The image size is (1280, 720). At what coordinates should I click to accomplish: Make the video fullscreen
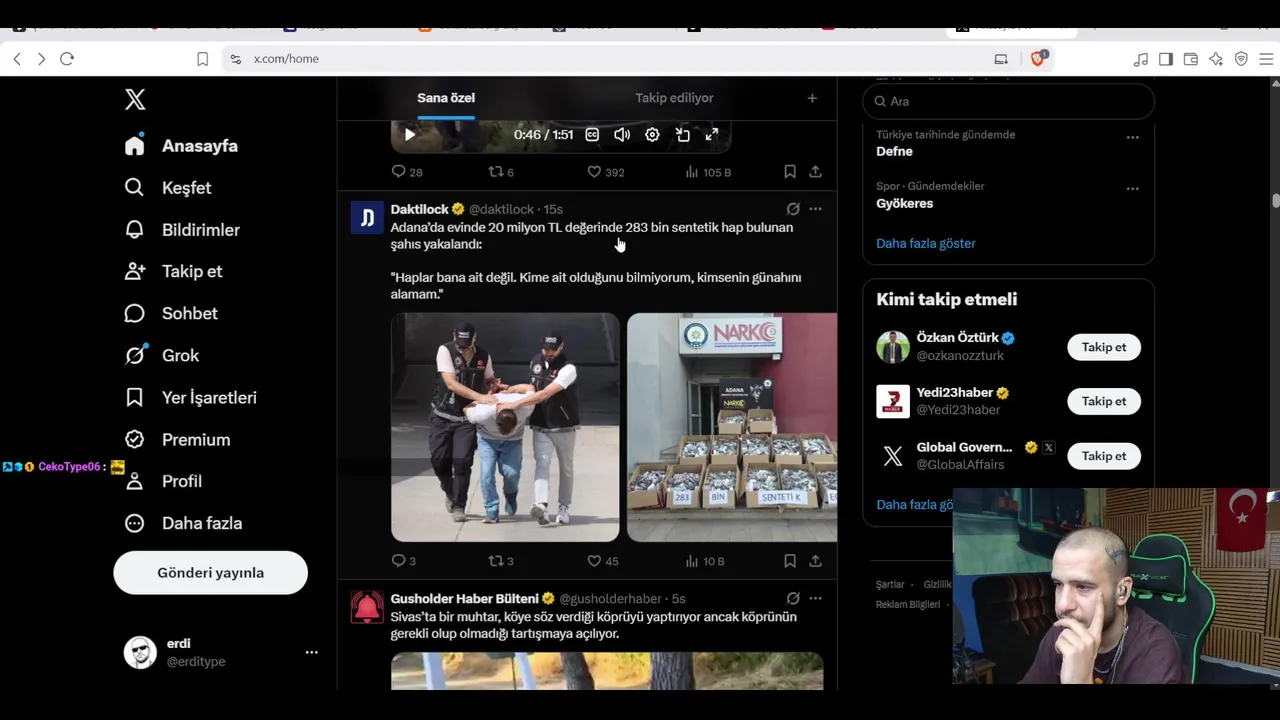pyautogui.click(x=712, y=135)
